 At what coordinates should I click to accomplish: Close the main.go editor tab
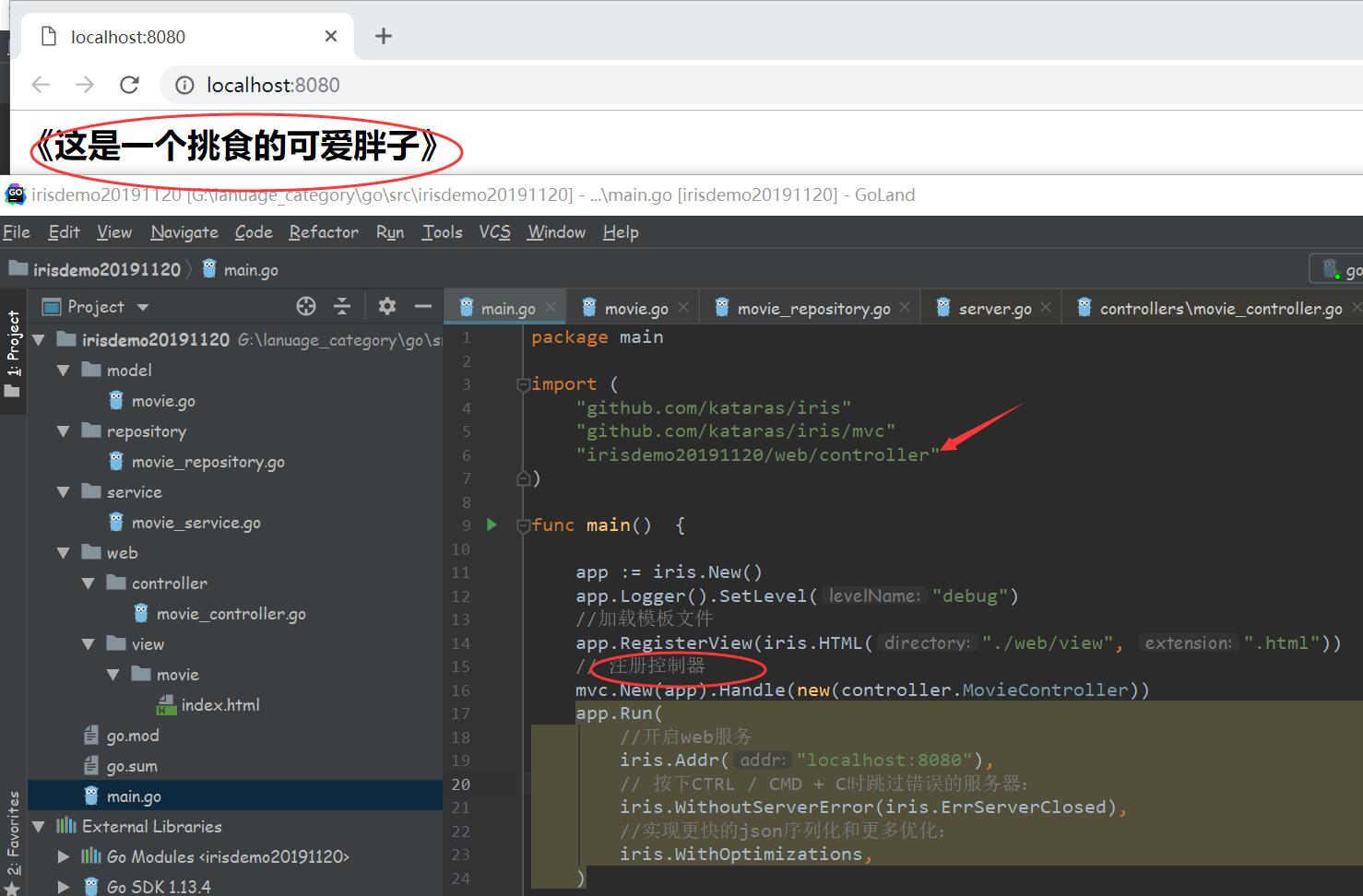(x=551, y=308)
